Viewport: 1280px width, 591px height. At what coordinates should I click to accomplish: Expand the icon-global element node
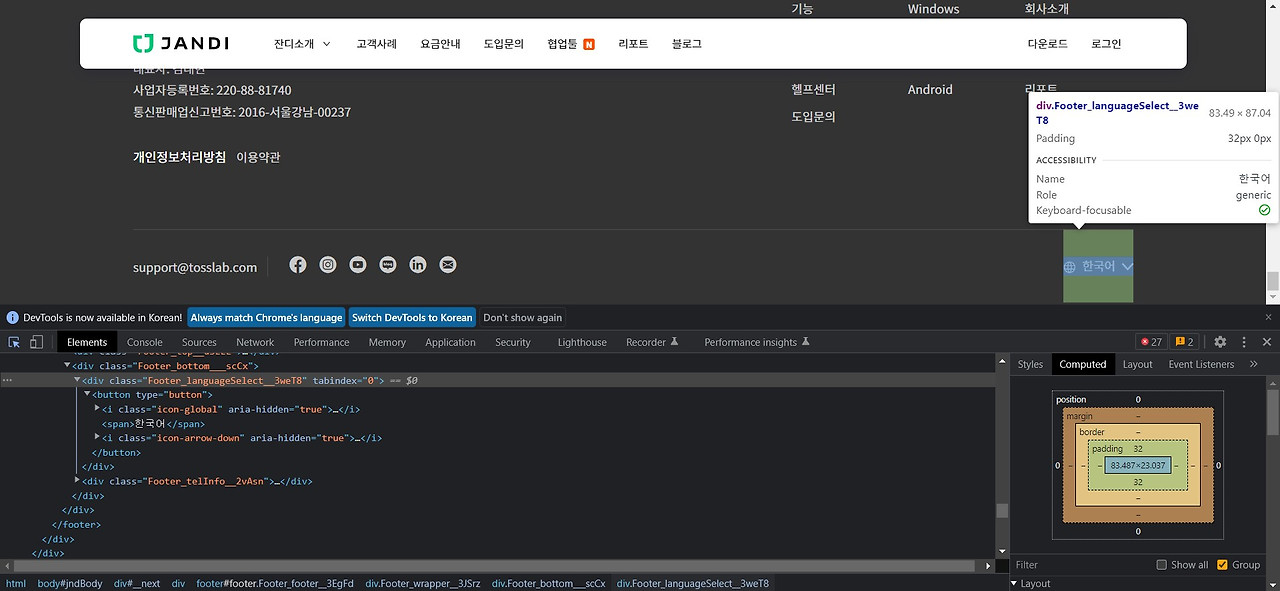(x=98, y=409)
